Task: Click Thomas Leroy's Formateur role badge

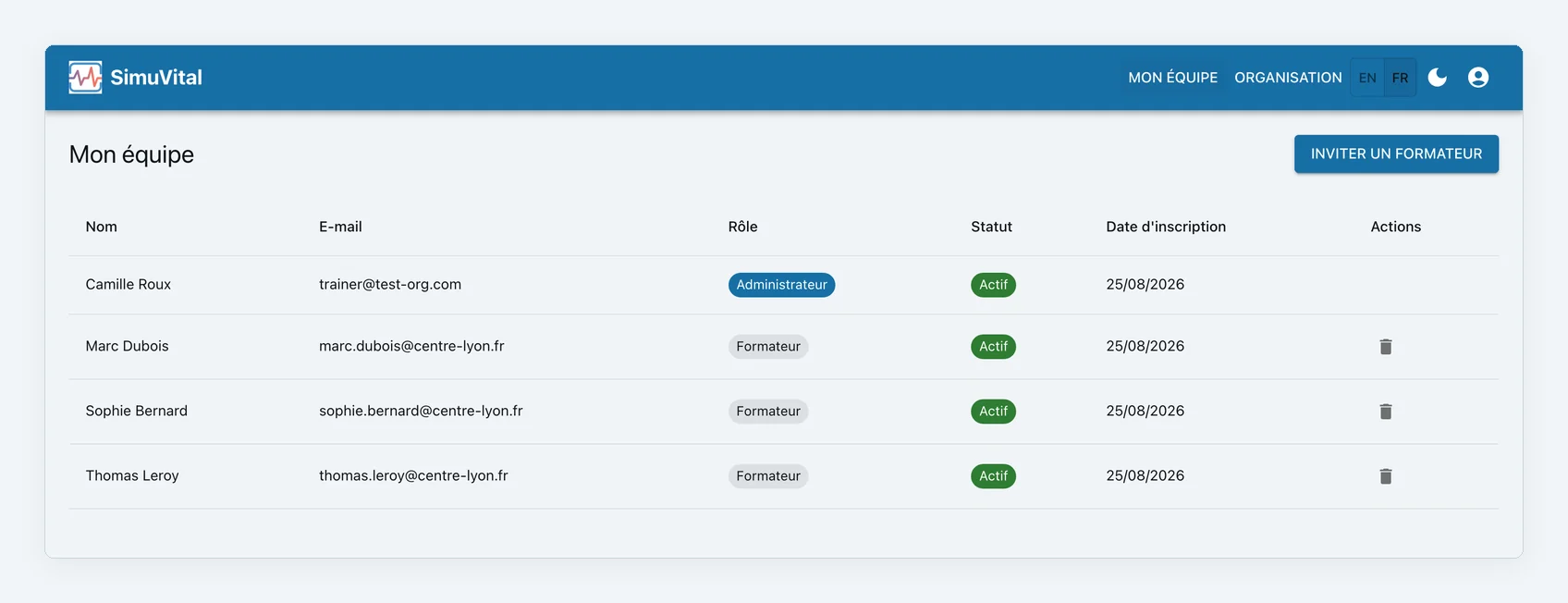Action: pos(768,476)
